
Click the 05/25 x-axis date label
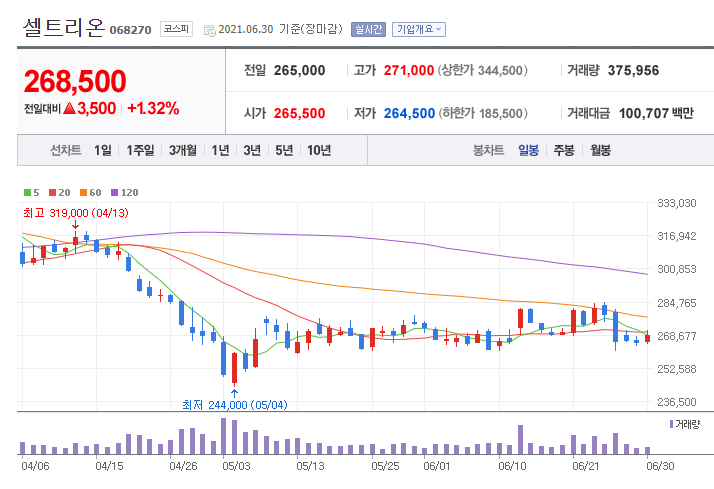[385, 466]
